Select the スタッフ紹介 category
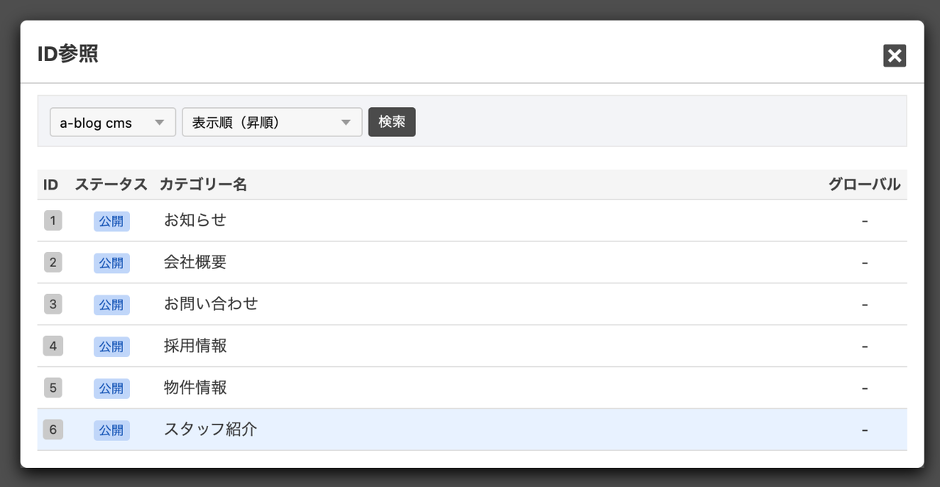The height and width of the screenshot is (487, 940). 210,430
